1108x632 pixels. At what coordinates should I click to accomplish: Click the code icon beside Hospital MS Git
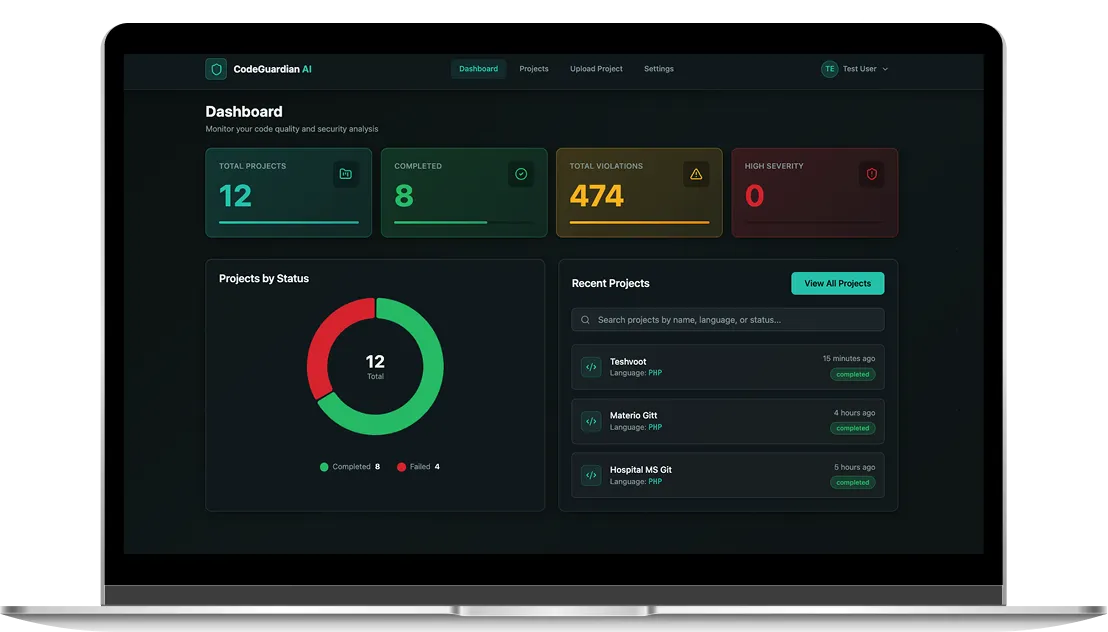pos(591,475)
